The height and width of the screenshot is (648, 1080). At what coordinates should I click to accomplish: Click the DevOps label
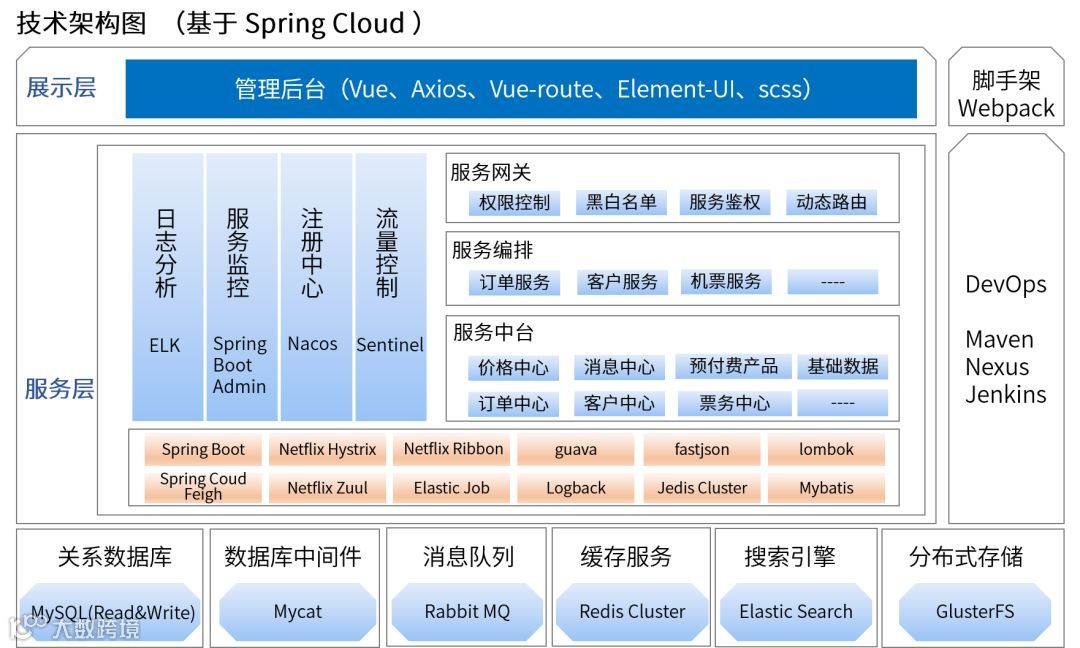(x=1006, y=284)
